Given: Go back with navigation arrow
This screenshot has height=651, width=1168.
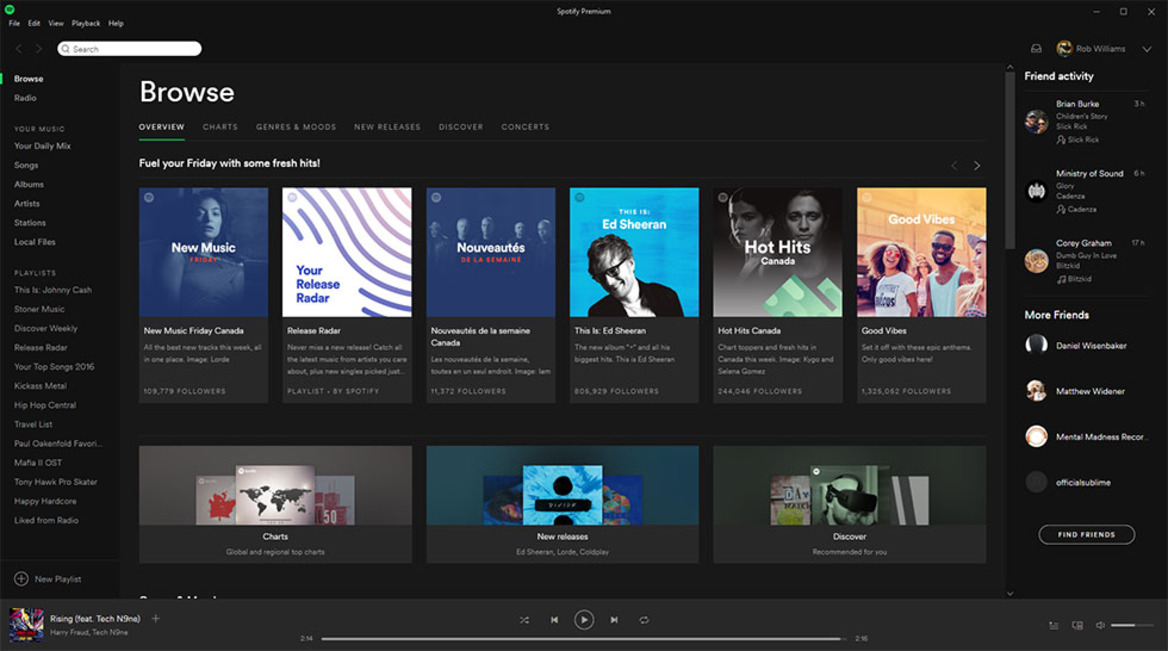Looking at the screenshot, I should pos(19,49).
